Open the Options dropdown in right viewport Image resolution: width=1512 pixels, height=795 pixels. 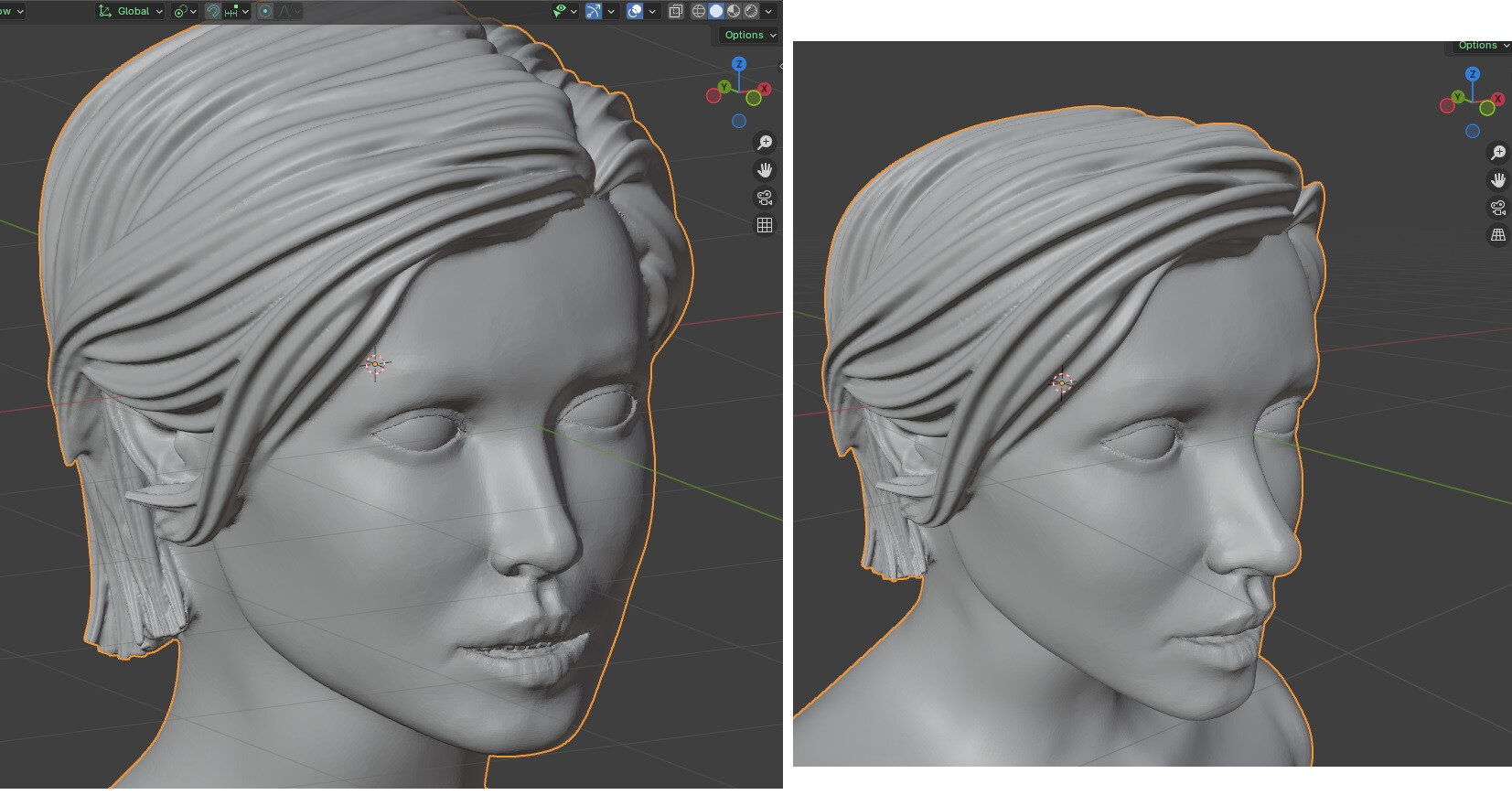coord(1483,46)
